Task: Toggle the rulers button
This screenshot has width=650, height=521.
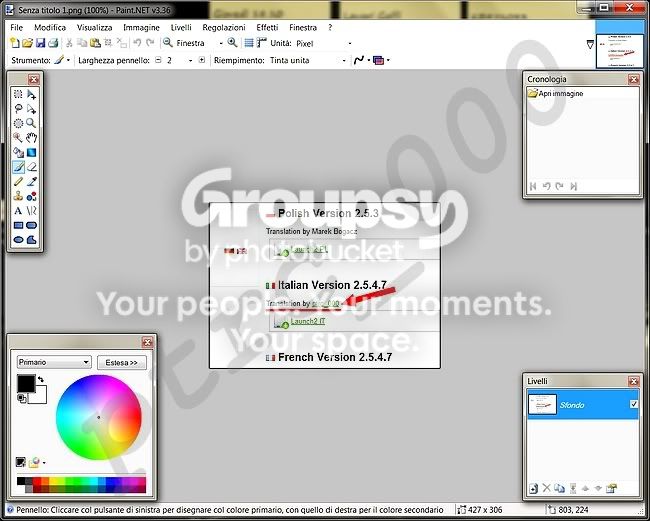Action: click(x=262, y=43)
